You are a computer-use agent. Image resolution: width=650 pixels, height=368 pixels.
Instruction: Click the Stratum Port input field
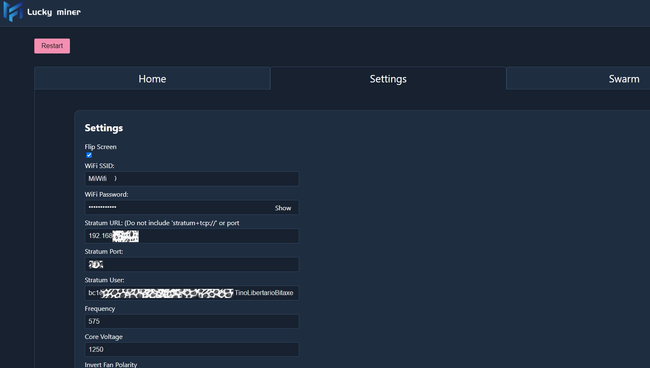tap(192, 264)
